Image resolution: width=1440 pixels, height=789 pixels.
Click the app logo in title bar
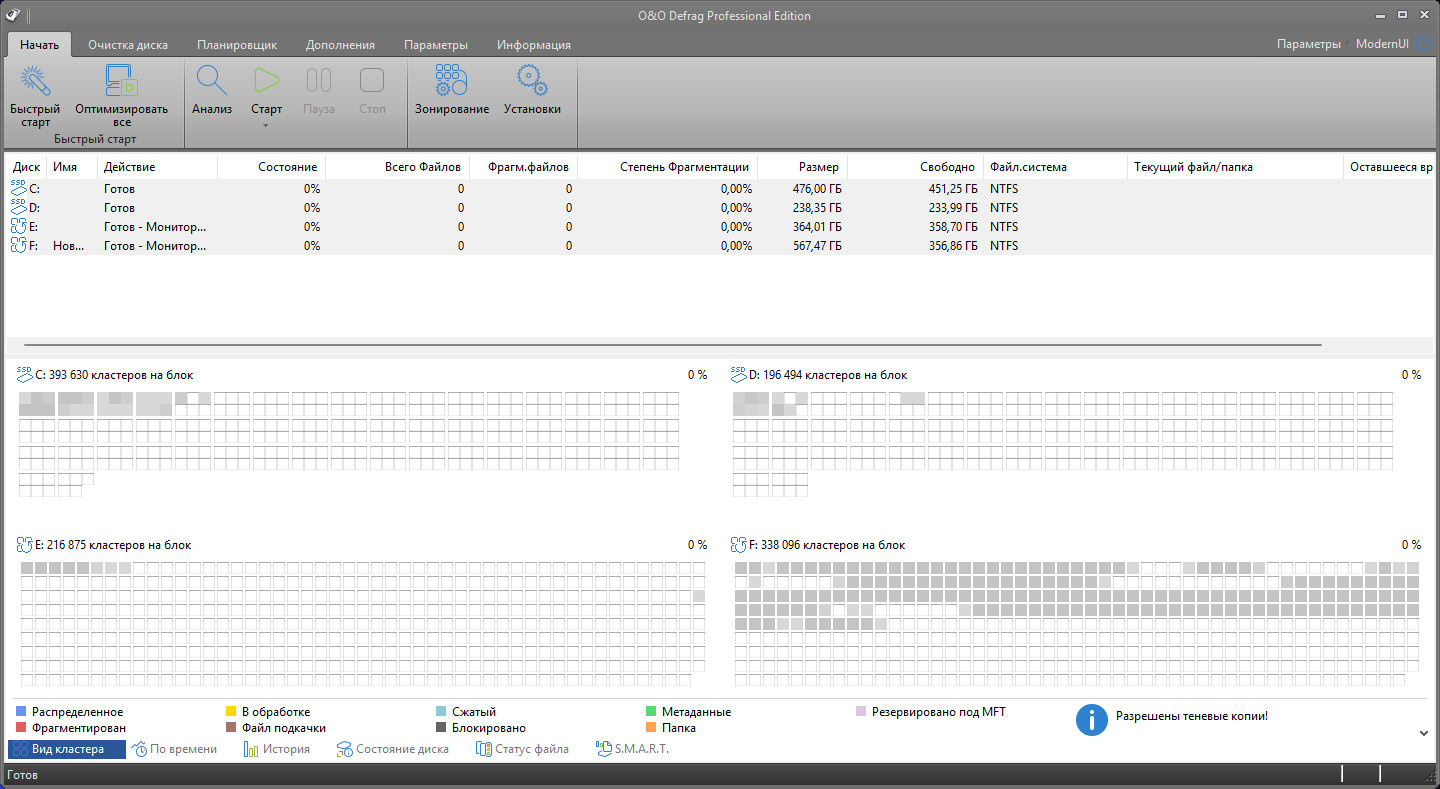pos(12,15)
